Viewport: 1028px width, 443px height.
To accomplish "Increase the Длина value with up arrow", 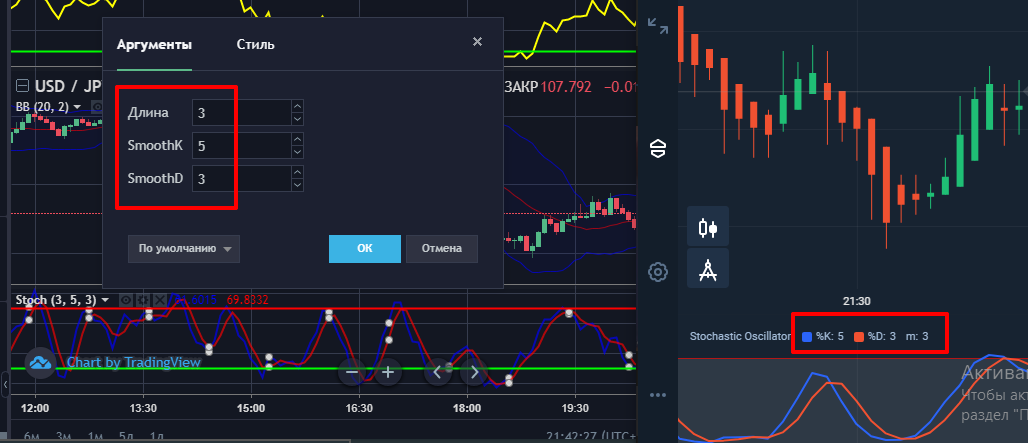I will click(297, 106).
